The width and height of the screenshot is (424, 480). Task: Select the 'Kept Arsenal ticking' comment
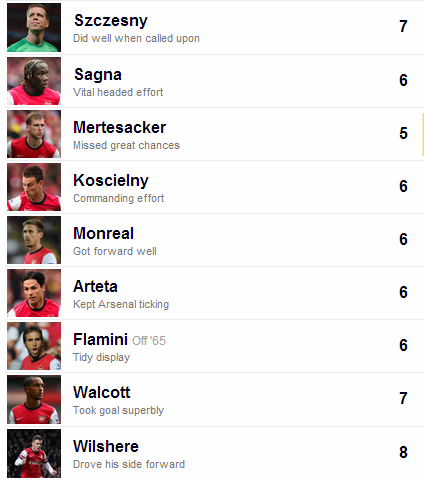tap(121, 304)
